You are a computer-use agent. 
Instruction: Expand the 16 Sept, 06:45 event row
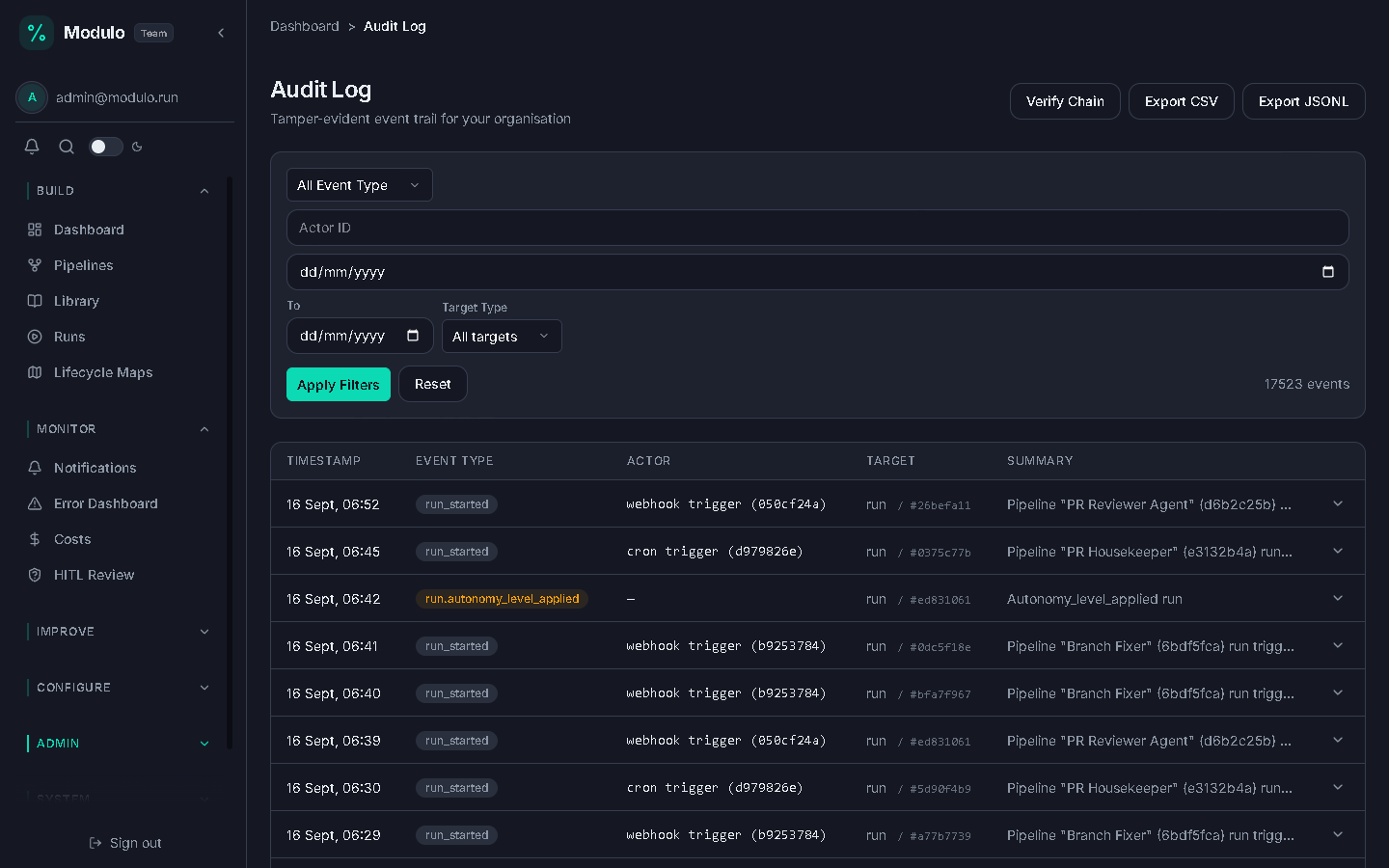coord(1338,551)
